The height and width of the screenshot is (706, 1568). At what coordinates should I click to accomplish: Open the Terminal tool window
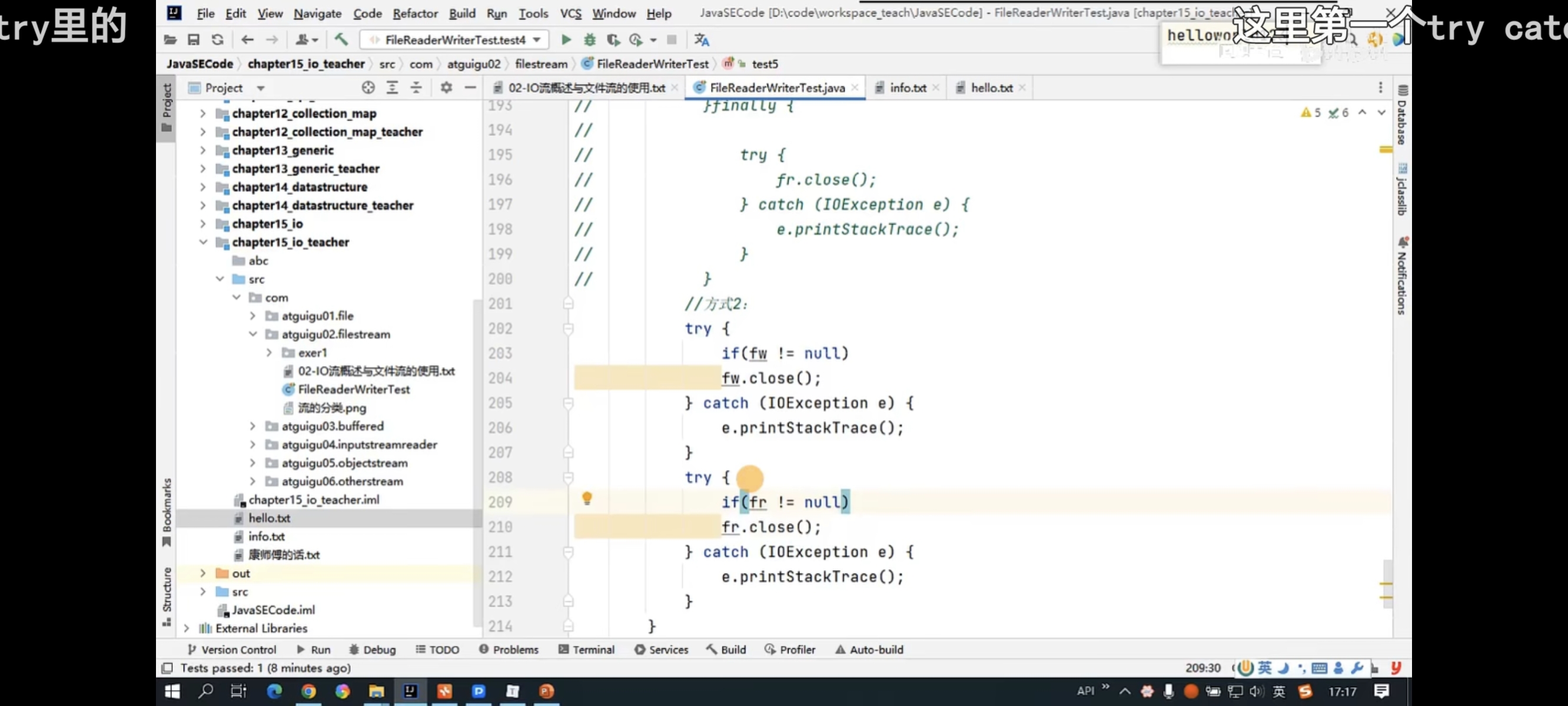[586, 650]
